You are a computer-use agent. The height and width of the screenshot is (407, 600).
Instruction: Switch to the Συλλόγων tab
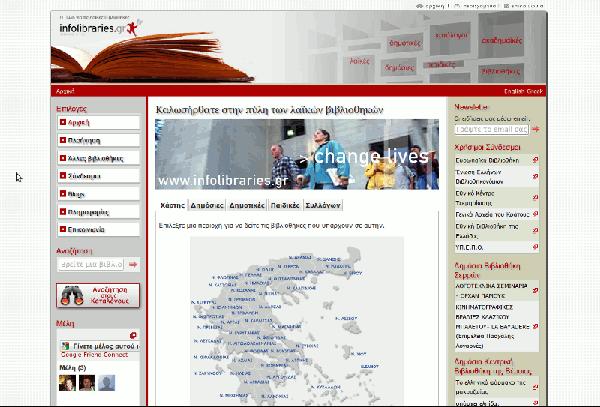pos(323,205)
